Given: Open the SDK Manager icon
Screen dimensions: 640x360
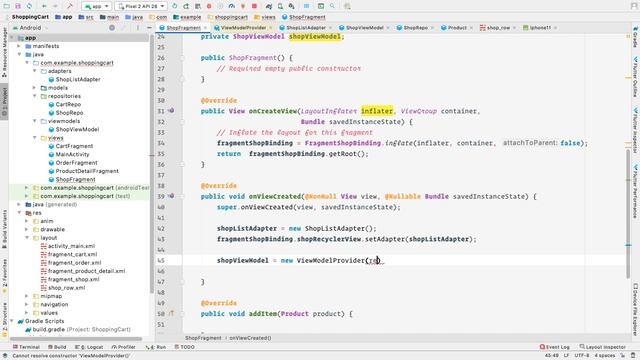Looking at the screenshot, I should click(291, 6).
